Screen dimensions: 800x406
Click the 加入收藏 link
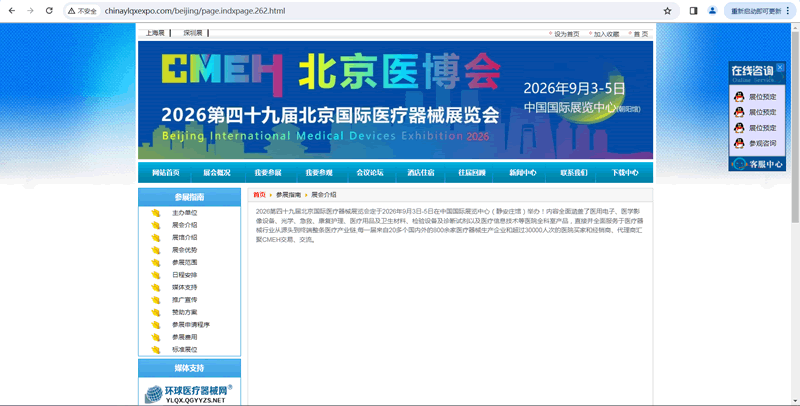coord(605,34)
